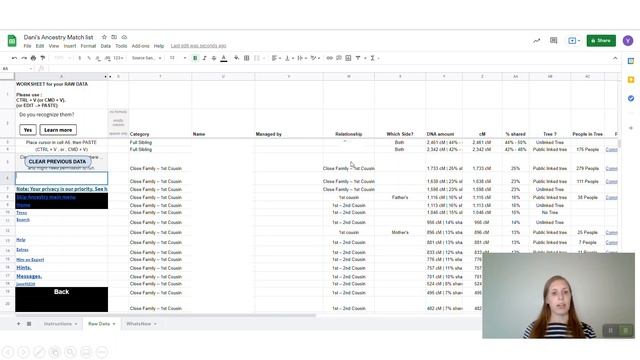Expand the side panel arrow

coord(631,128)
